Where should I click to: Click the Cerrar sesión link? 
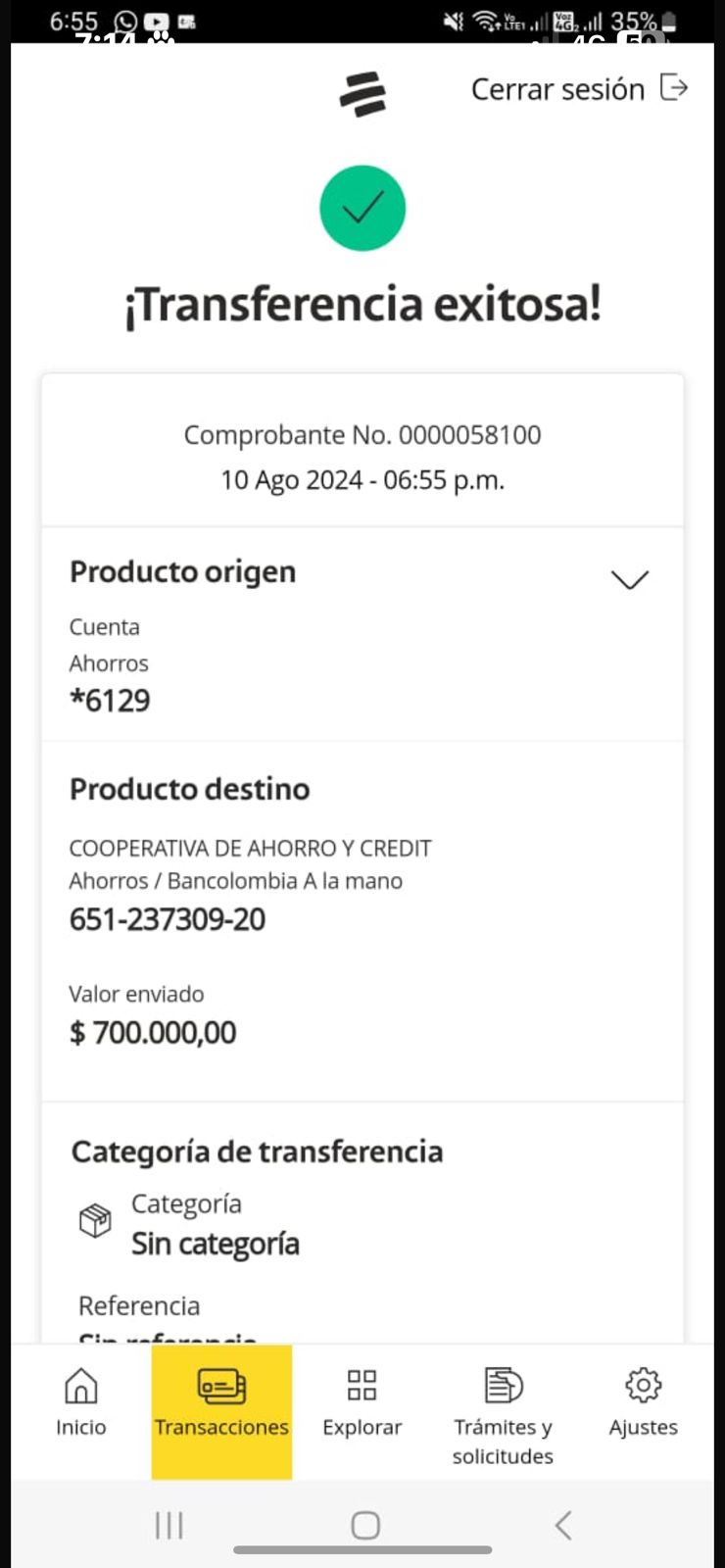pos(557,89)
